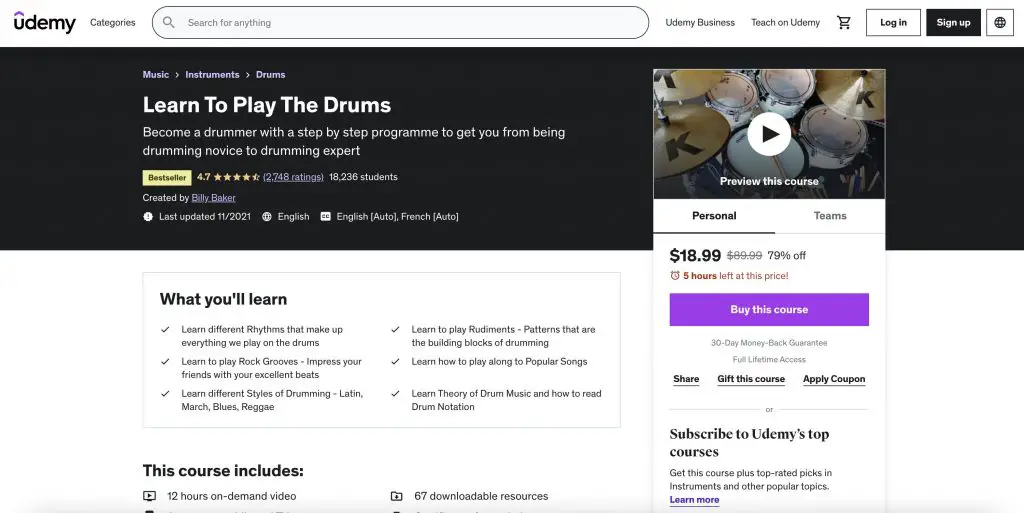Navigate to Instruments breadcrumb
This screenshot has width=1024, height=513.
[x=212, y=74]
